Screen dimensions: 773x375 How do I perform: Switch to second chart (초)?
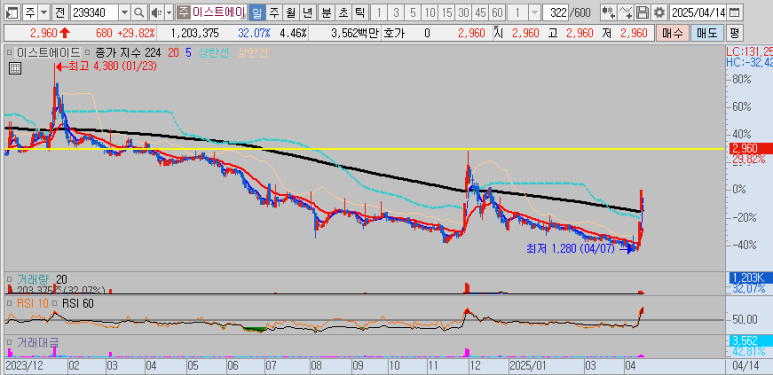click(343, 12)
